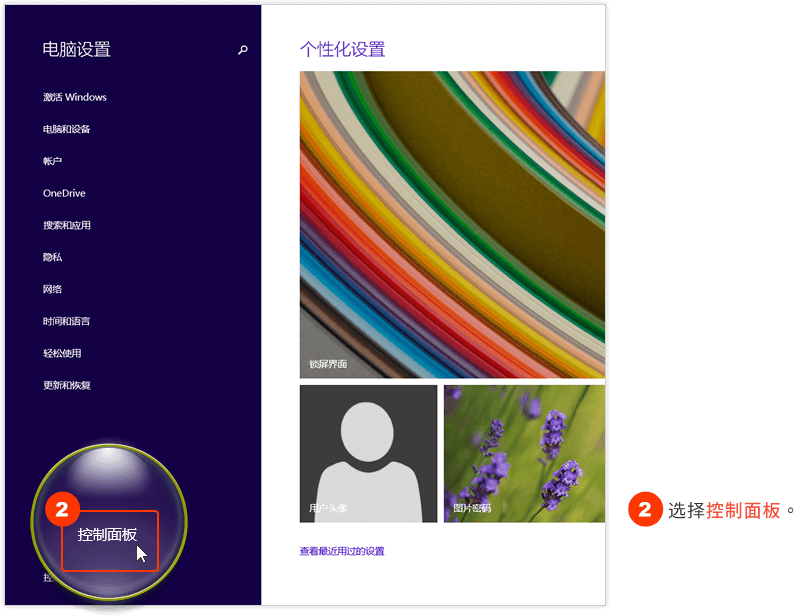800x616 pixels.
Task: Open 激活 Windows settings
Action: [75, 97]
